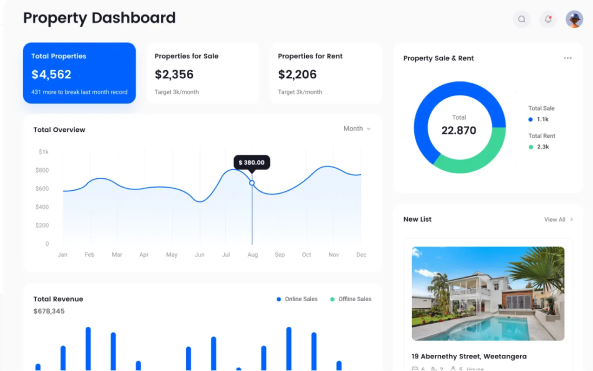Click the green Total Rent legend dot
This screenshot has width=593, height=371.
coord(531,147)
